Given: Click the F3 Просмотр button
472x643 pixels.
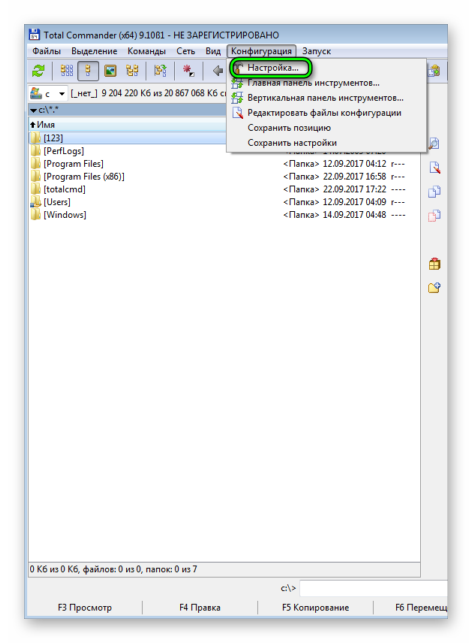Looking at the screenshot, I should pos(85,607).
